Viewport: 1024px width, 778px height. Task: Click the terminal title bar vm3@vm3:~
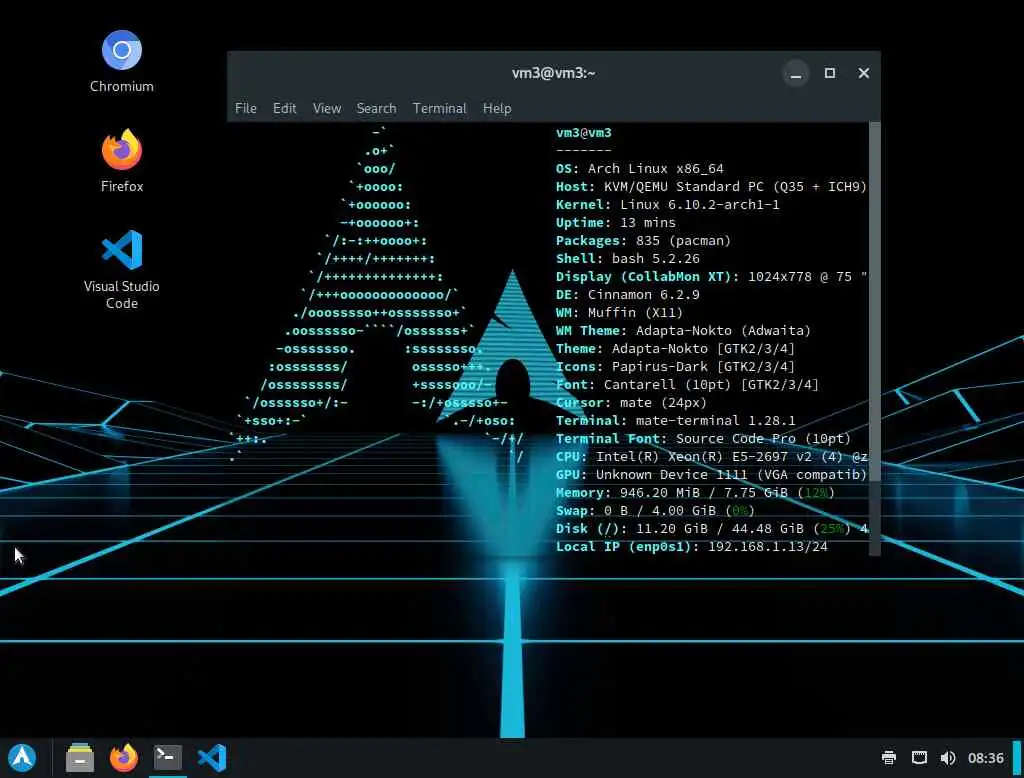coord(553,73)
